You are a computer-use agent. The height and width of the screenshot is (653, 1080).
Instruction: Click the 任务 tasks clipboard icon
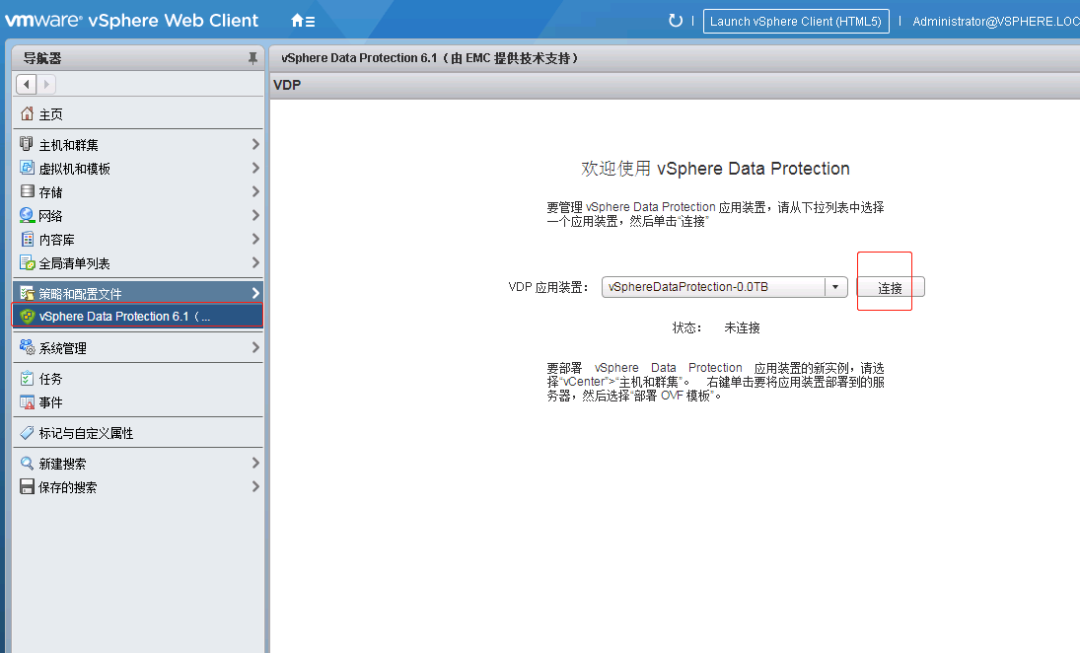coord(27,378)
